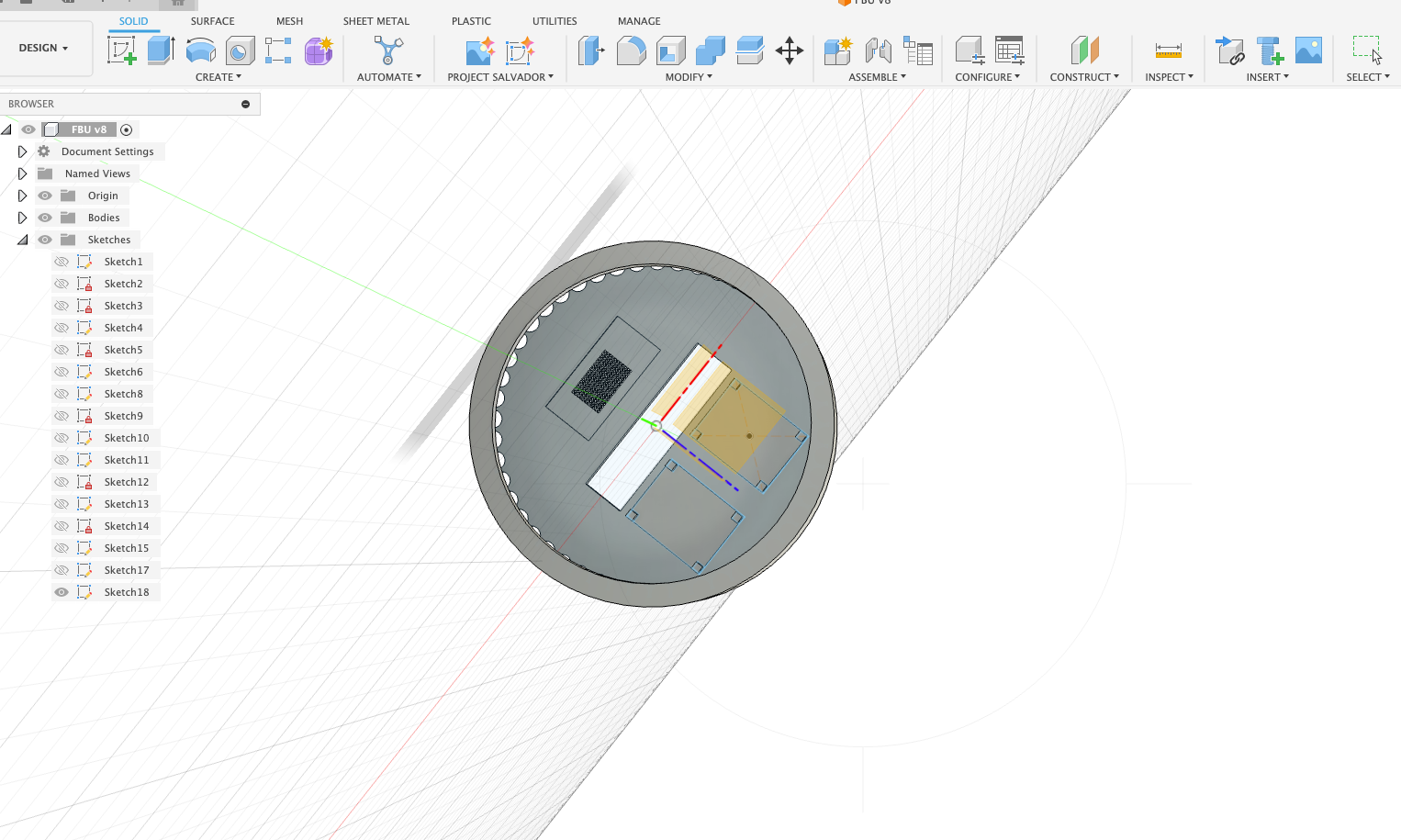Select the Measure tool
This screenshot has height=840, width=1401.
click(1169, 50)
